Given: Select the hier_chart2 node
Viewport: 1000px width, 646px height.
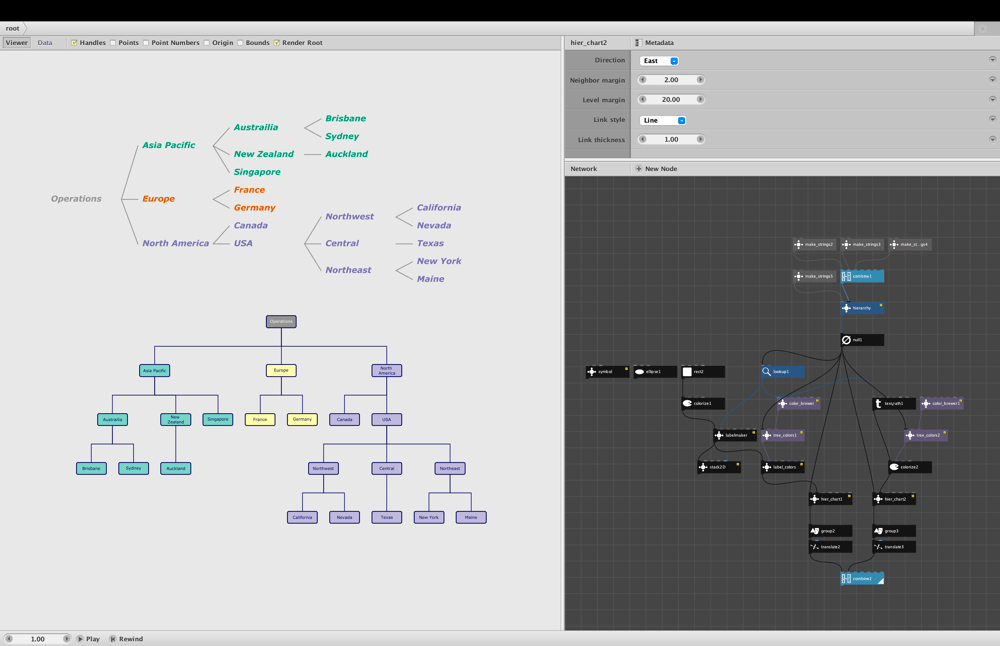Looking at the screenshot, I should [894, 499].
